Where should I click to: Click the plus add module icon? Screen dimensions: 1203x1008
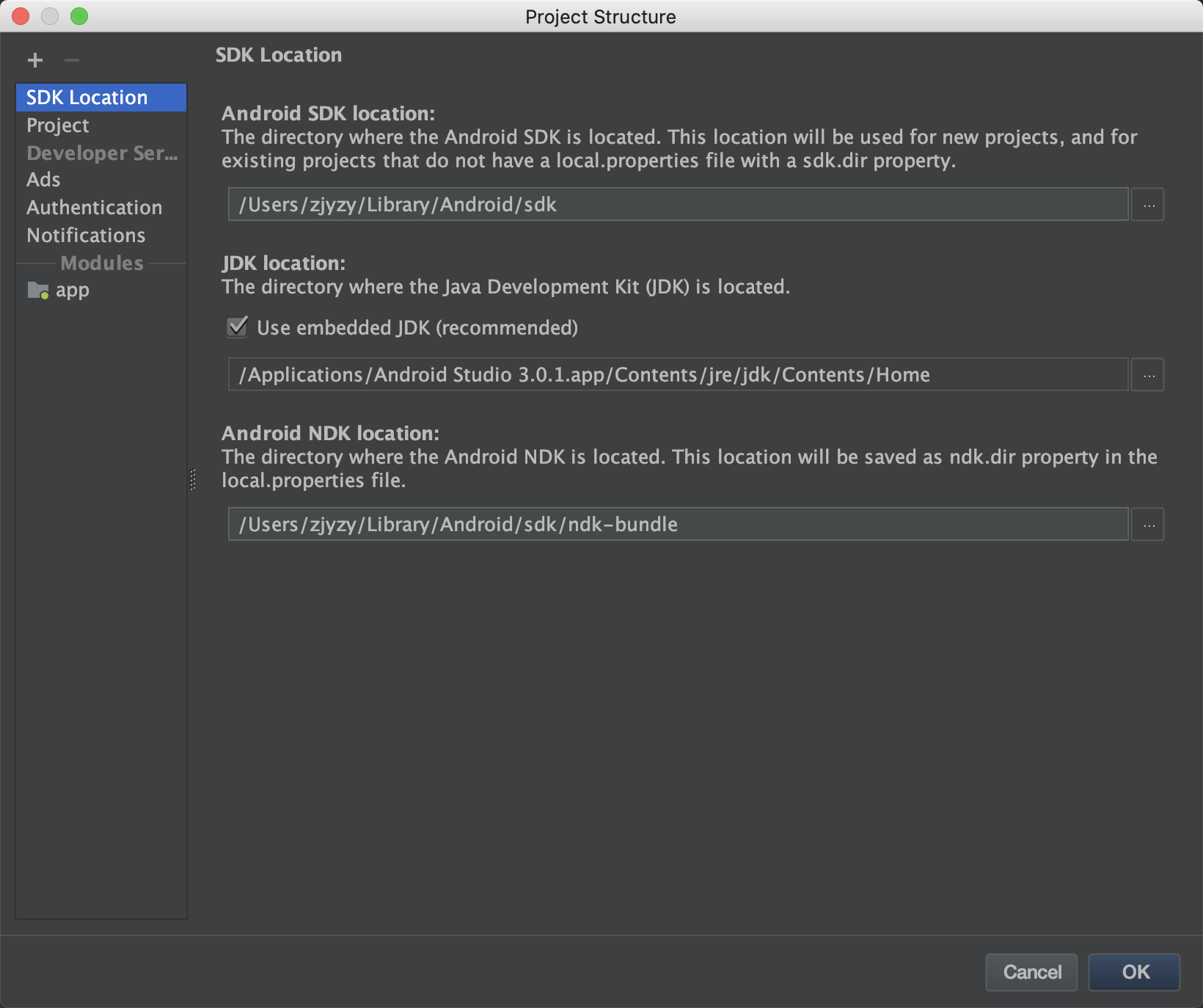coord(35,60)
